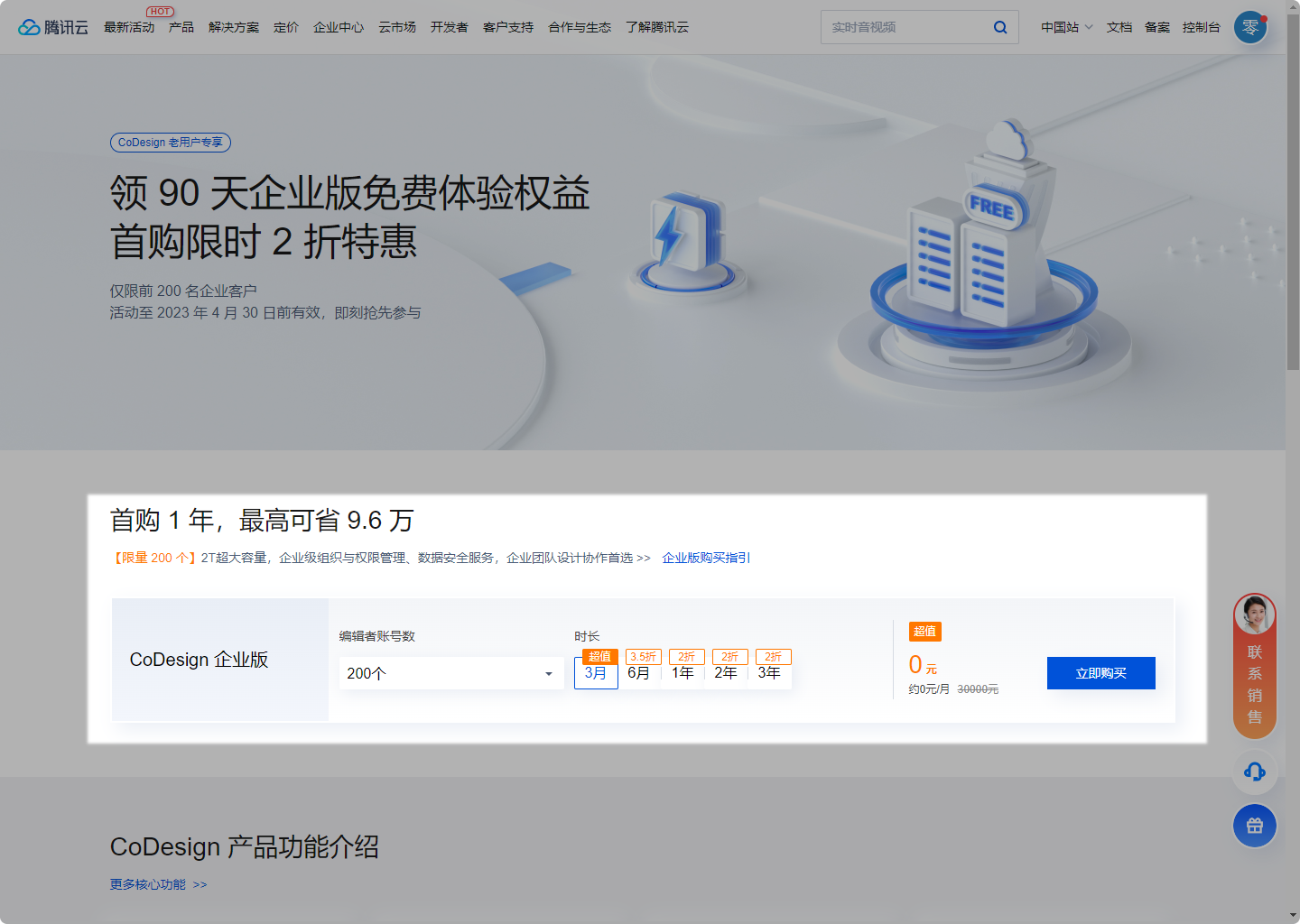Select the 6月 duration option

pyautogui.click(x=639, y=672)
